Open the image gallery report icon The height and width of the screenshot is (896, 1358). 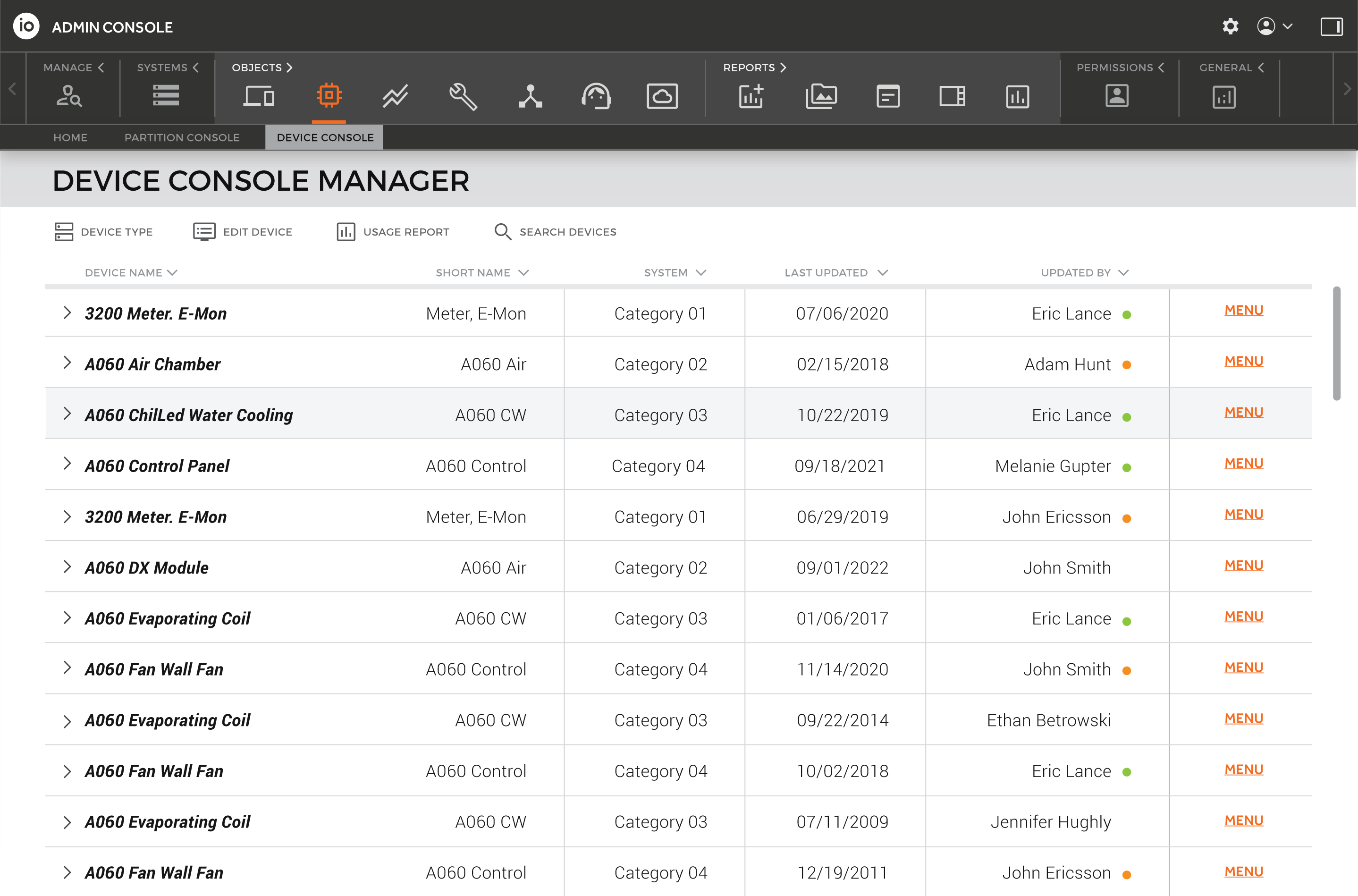821,96
